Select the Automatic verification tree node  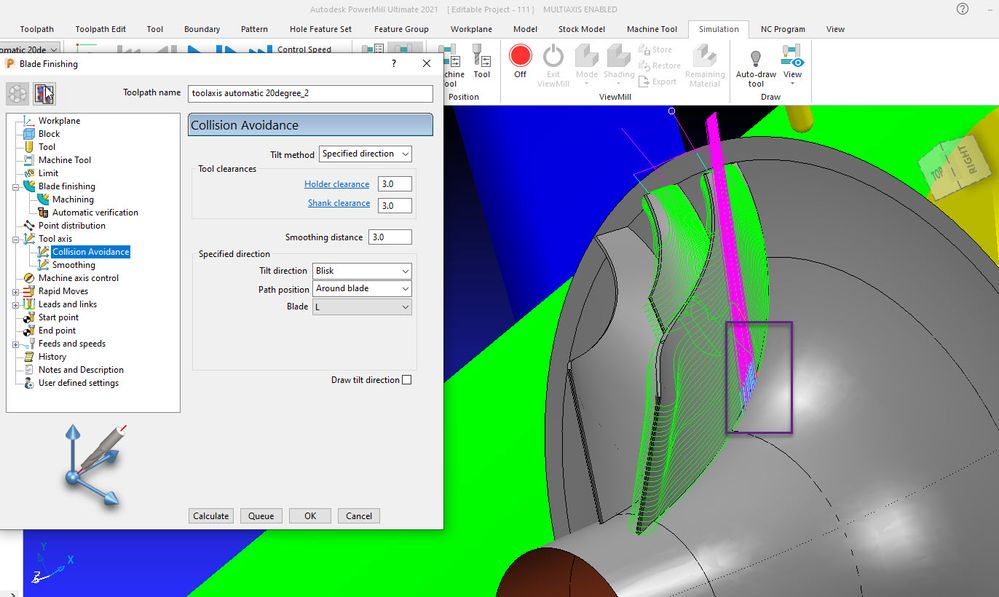[95, 212]
